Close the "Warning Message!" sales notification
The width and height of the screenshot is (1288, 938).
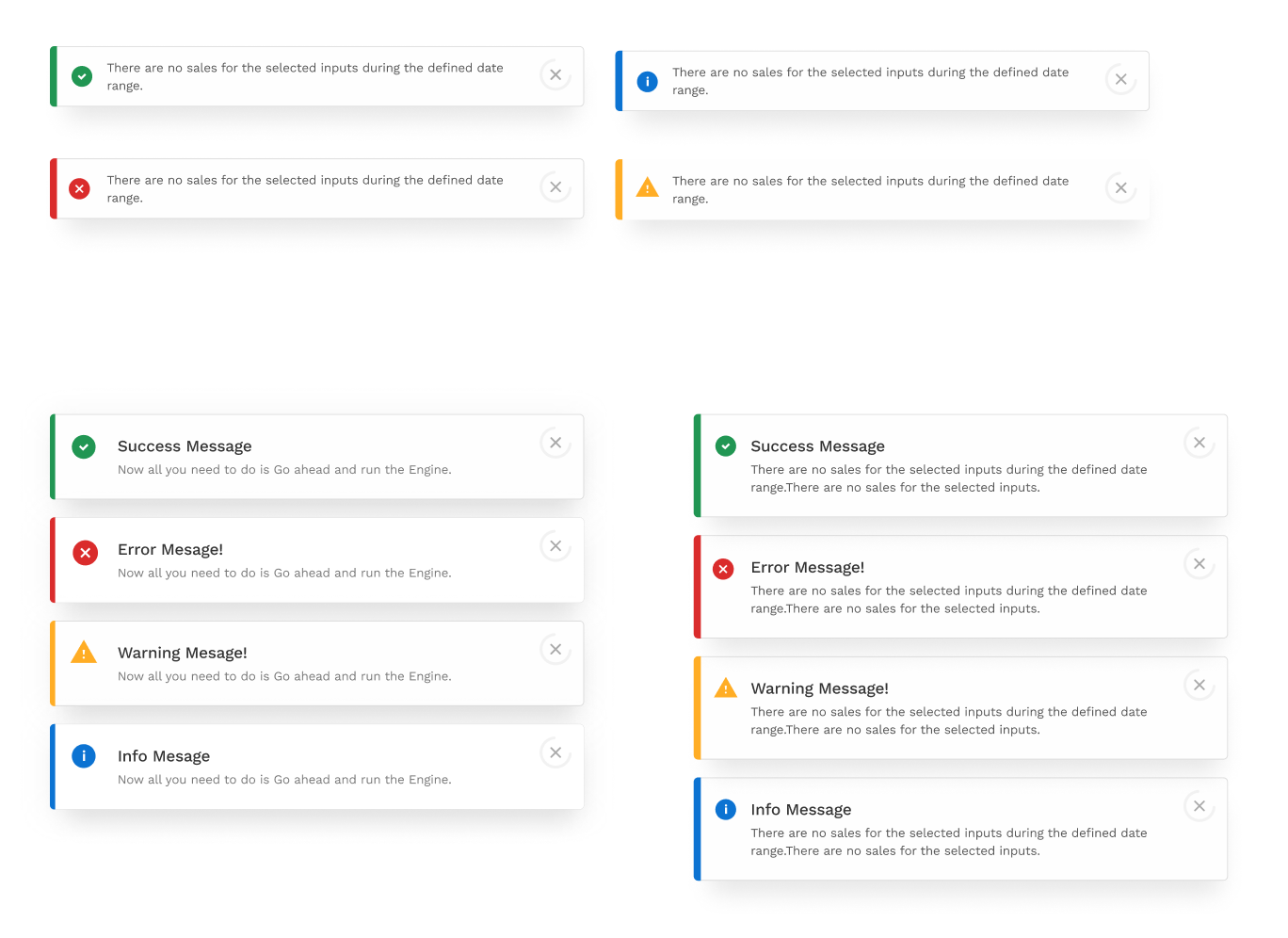pos(1199,685)
